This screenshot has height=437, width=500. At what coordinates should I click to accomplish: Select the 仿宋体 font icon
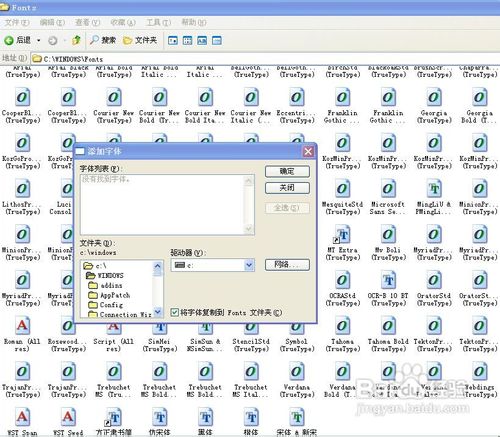pyautogui.click(x=160, y=417)
